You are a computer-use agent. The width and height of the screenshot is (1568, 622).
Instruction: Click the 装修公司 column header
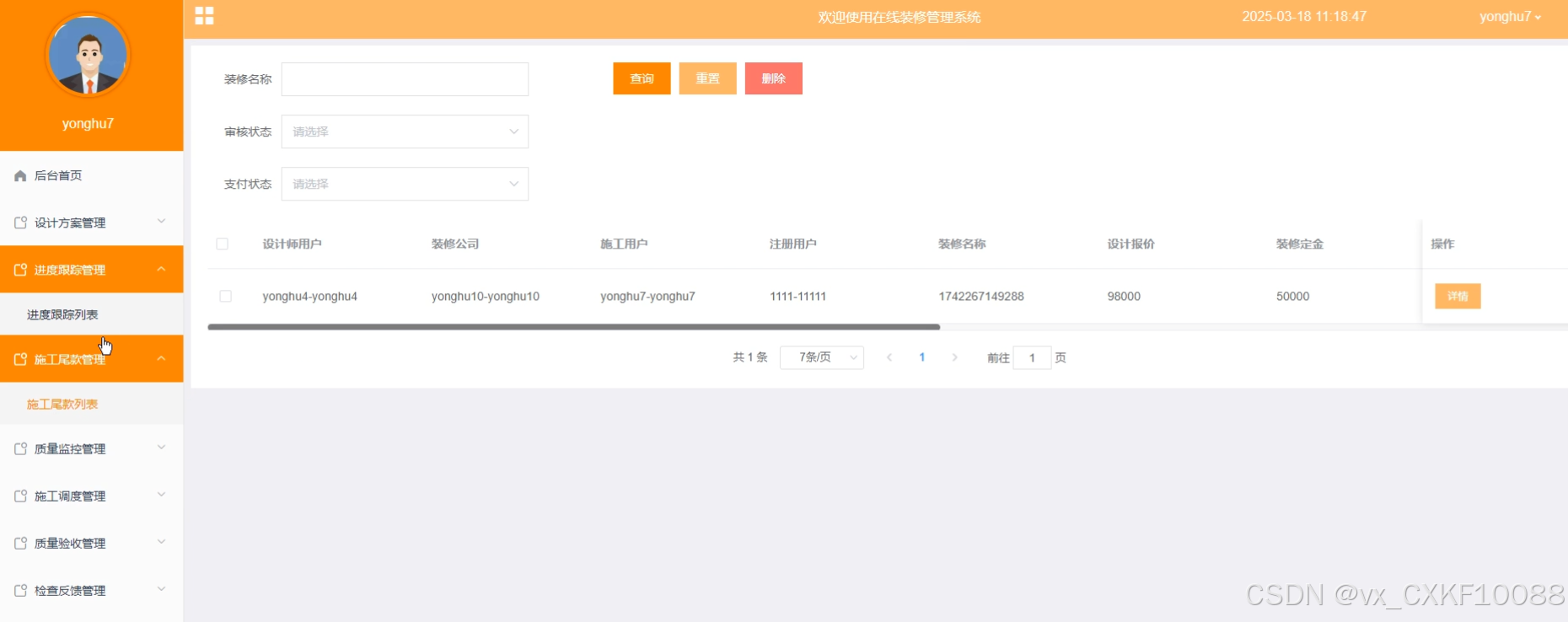coord(455,244)
